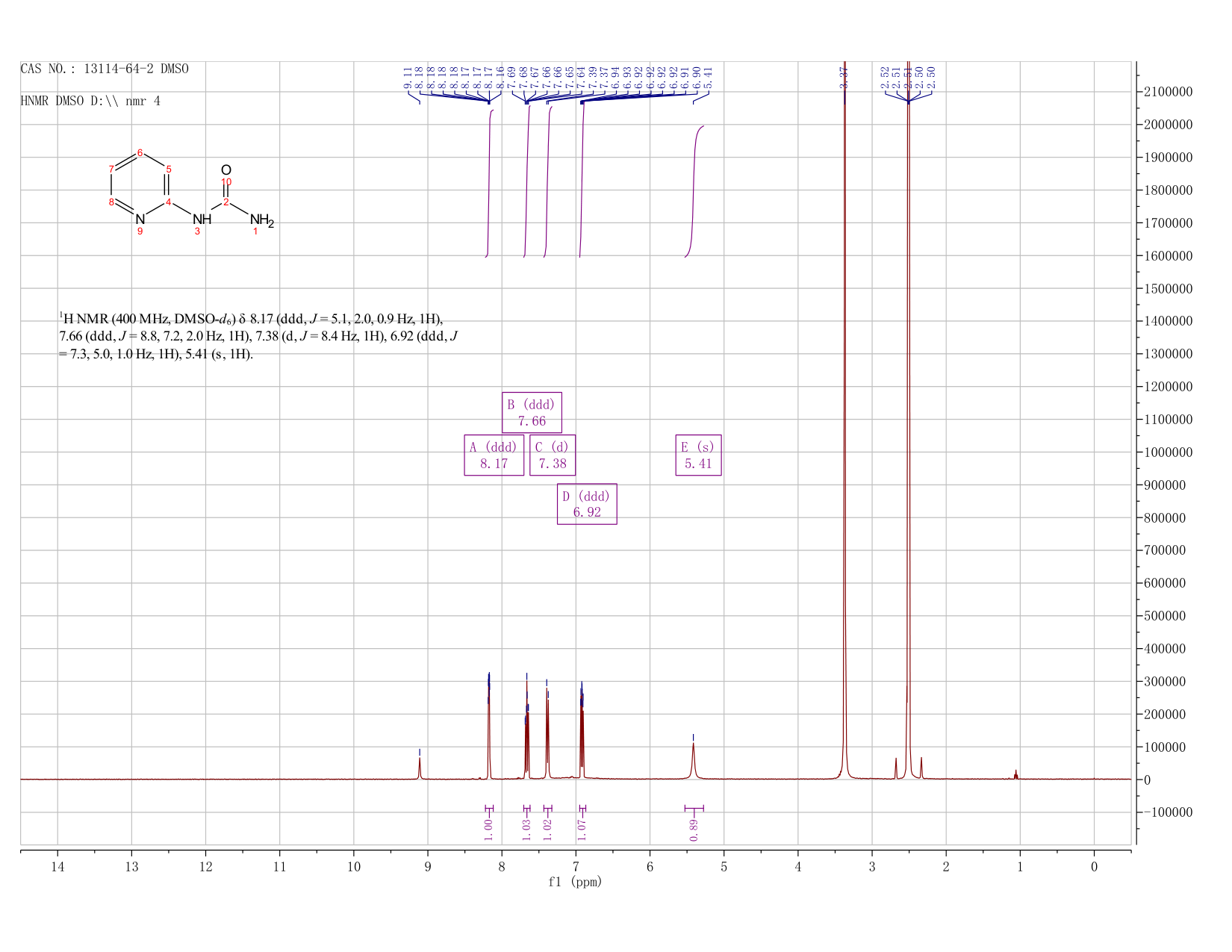Select the multiplet box B (ddd) 7.66
This screenshot has height=952, width=1232.
point(532,412)
